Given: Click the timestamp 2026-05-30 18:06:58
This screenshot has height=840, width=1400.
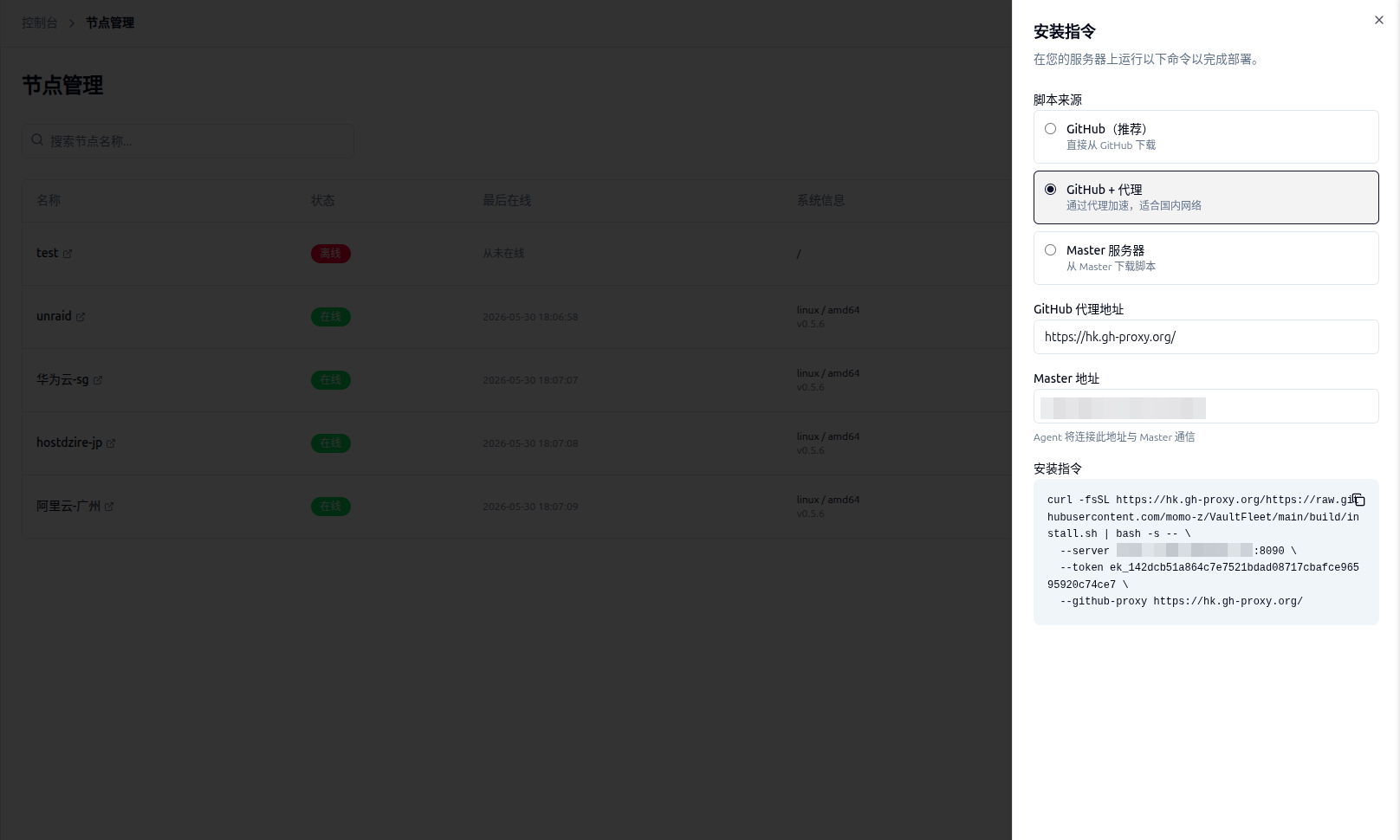Looking at the screenshot, I should click(530, 317).
